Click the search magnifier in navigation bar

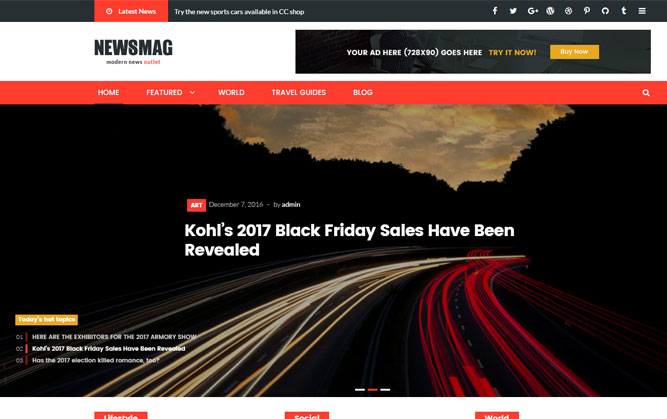pos(646,93)
